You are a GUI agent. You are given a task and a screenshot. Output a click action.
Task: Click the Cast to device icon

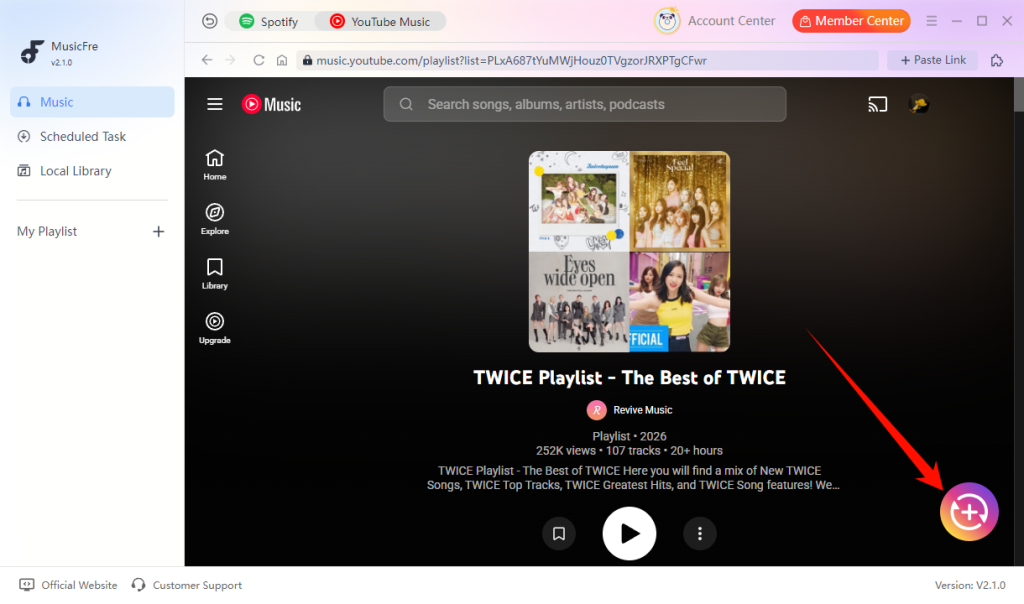pos(877,104)
